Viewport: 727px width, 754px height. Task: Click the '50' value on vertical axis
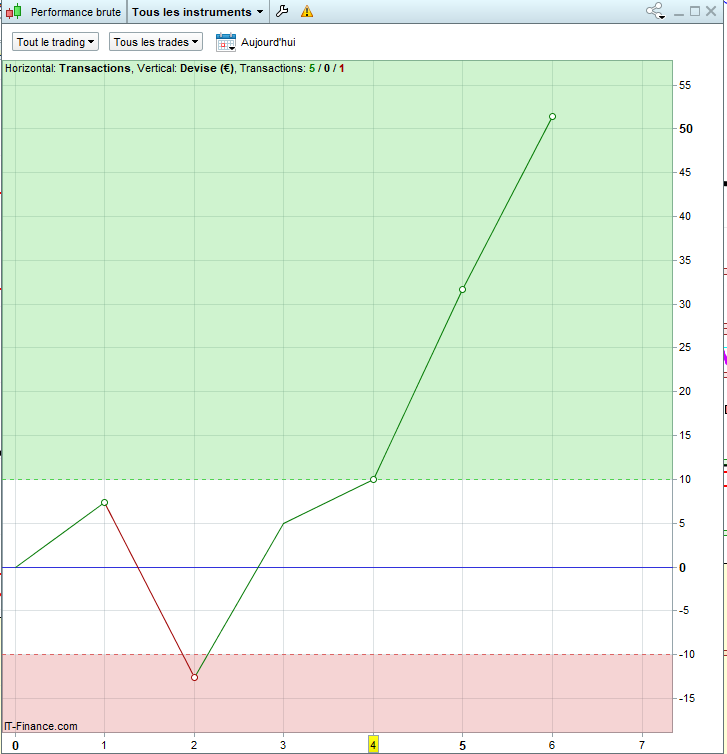(x=686, y=129)
